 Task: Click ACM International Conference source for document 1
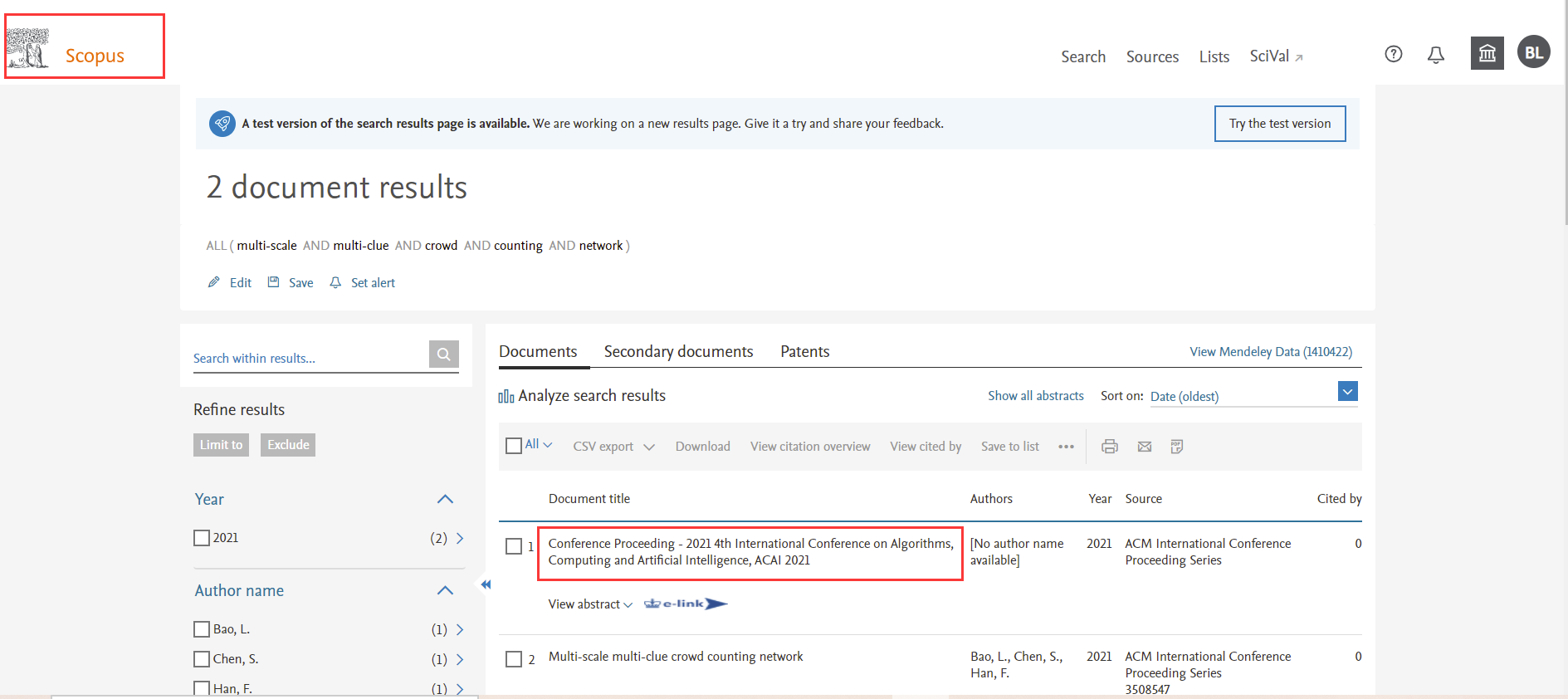tap(1208, 552)
